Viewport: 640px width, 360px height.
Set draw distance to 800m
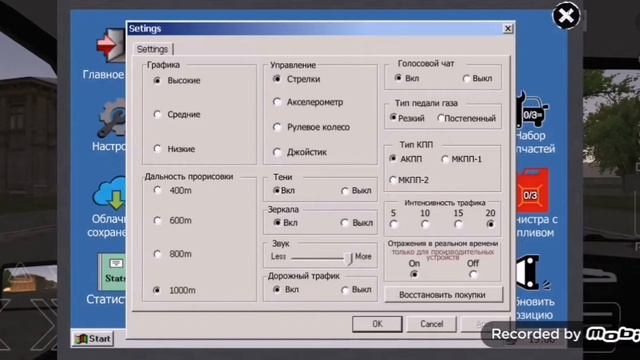click(x=157, y=254)
